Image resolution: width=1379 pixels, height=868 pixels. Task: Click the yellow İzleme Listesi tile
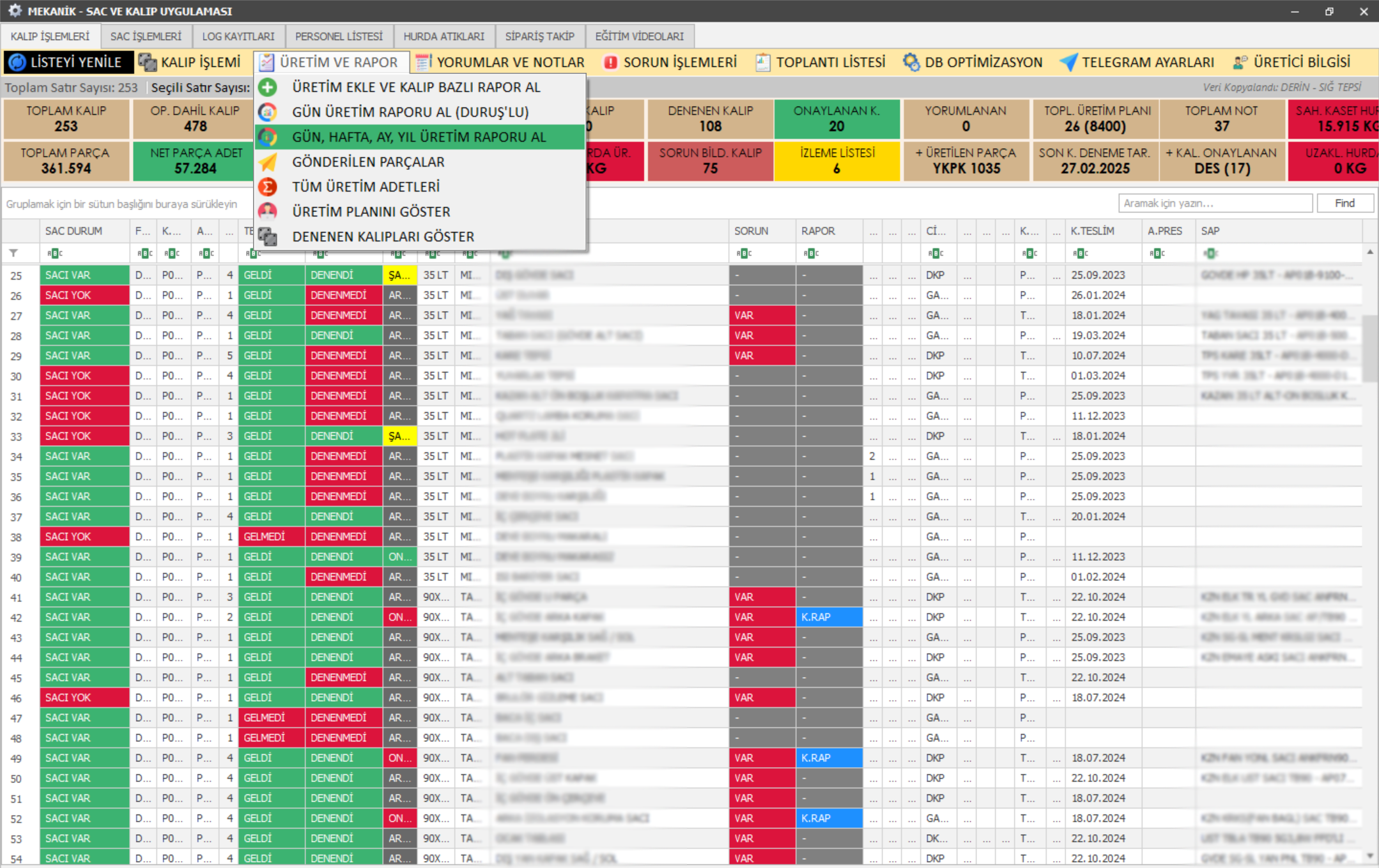tap(836, 160)
